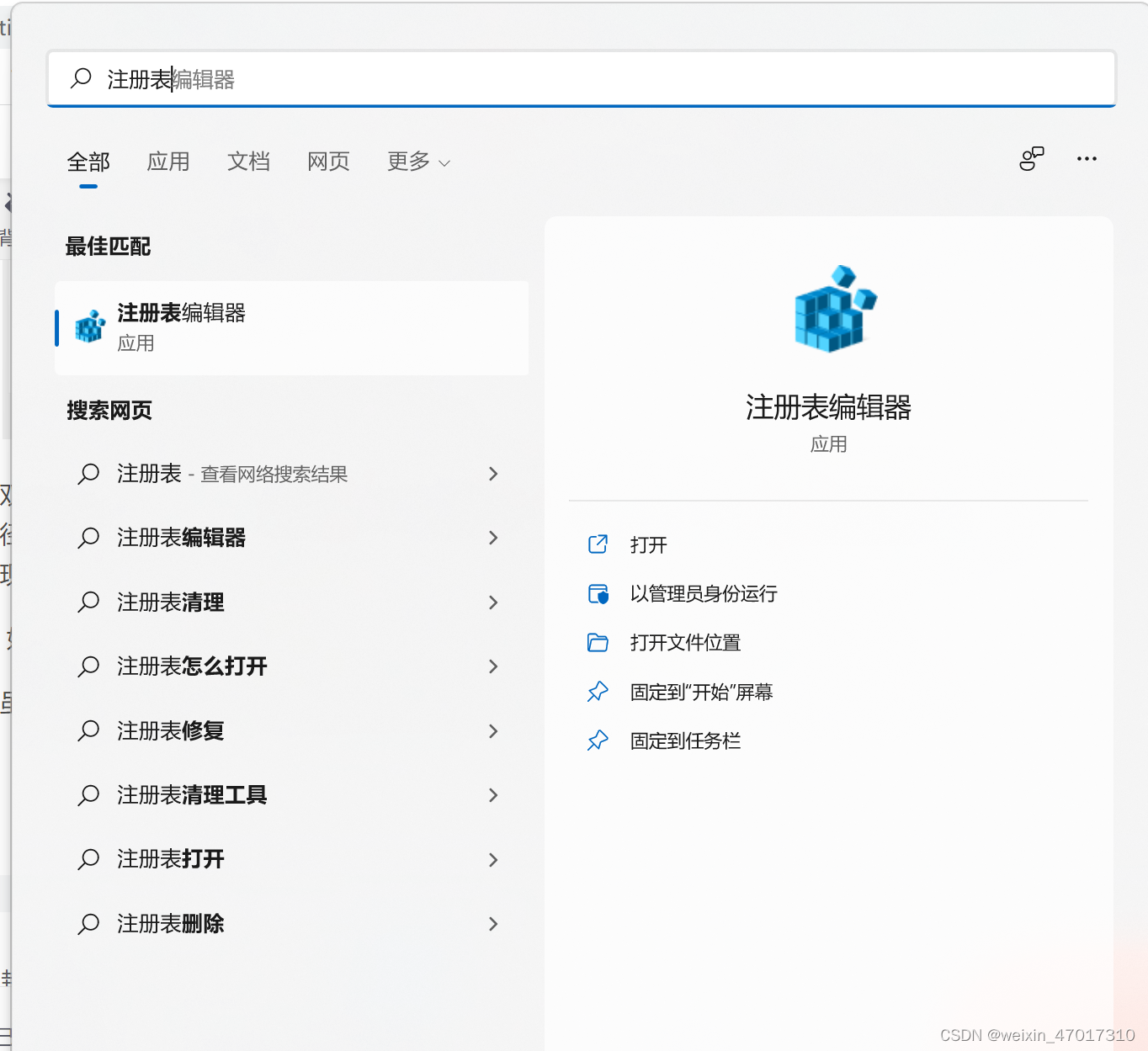
Task: Expand arrow next to 注册表修复
Action: (x=493, y=731)
